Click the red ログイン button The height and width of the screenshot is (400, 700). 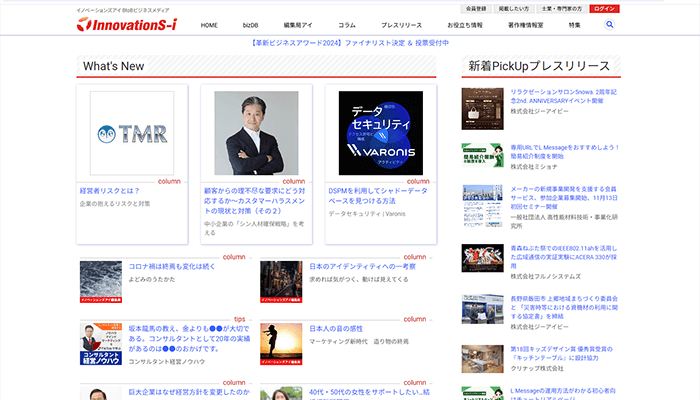click(x=604, y=8)
